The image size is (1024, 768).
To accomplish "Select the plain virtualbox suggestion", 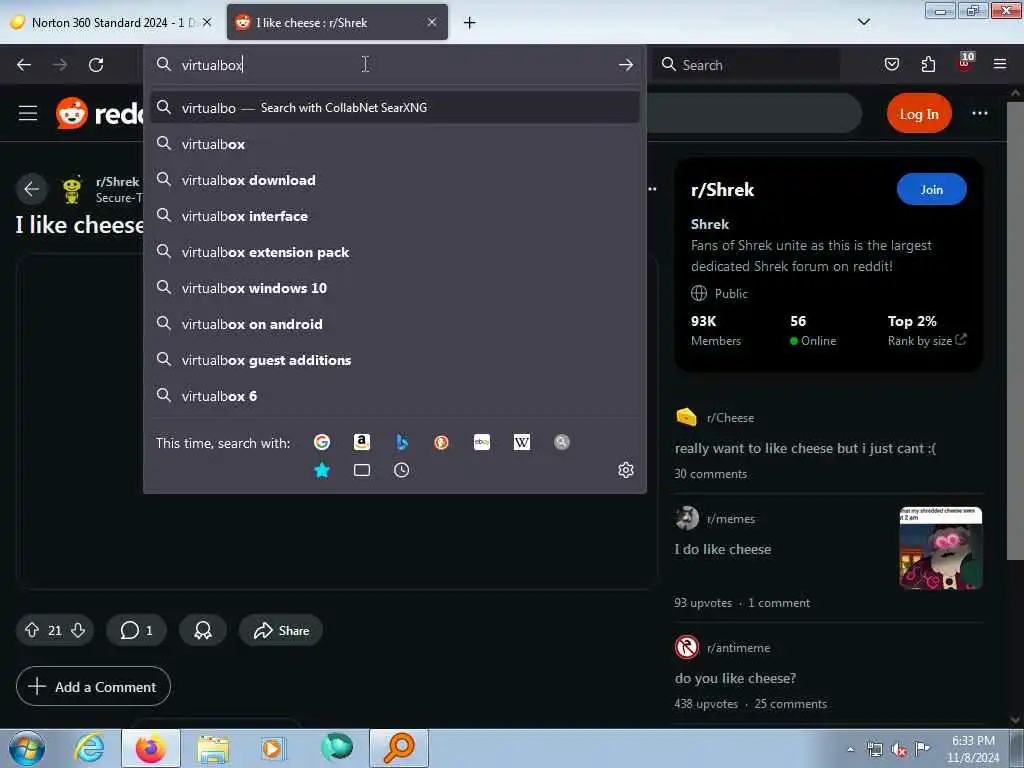I will point(395,144).
